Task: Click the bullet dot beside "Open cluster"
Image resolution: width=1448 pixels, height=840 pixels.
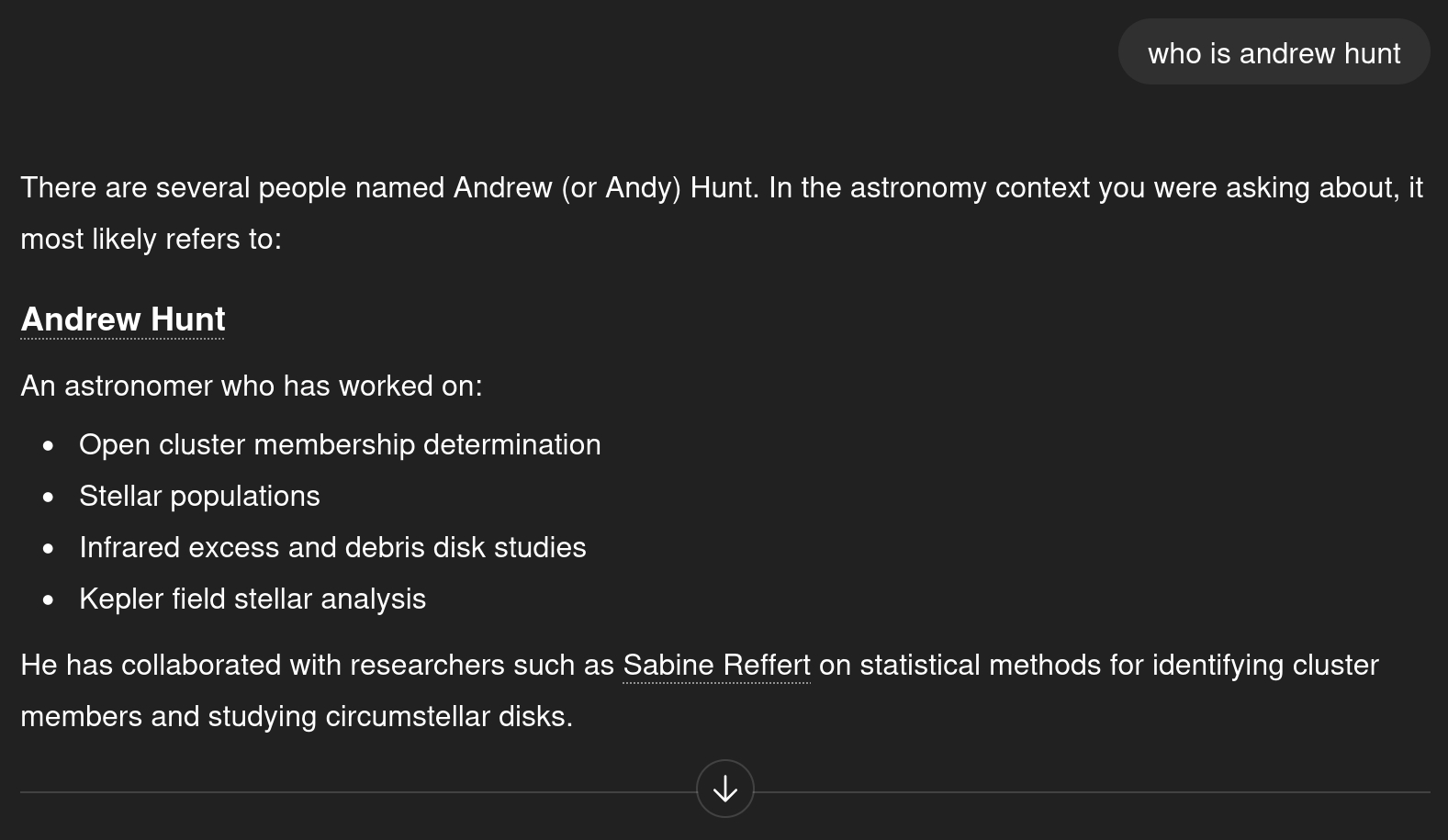Action: coord(49,445)
